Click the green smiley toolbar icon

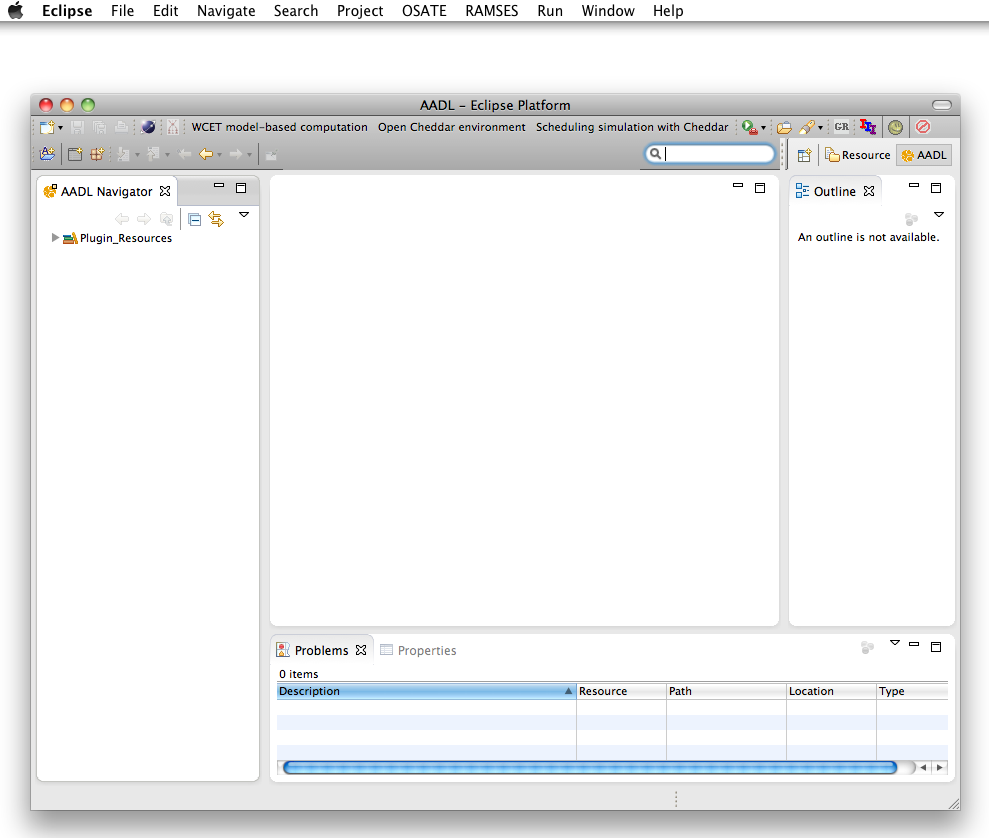click(x=895, y=127)
